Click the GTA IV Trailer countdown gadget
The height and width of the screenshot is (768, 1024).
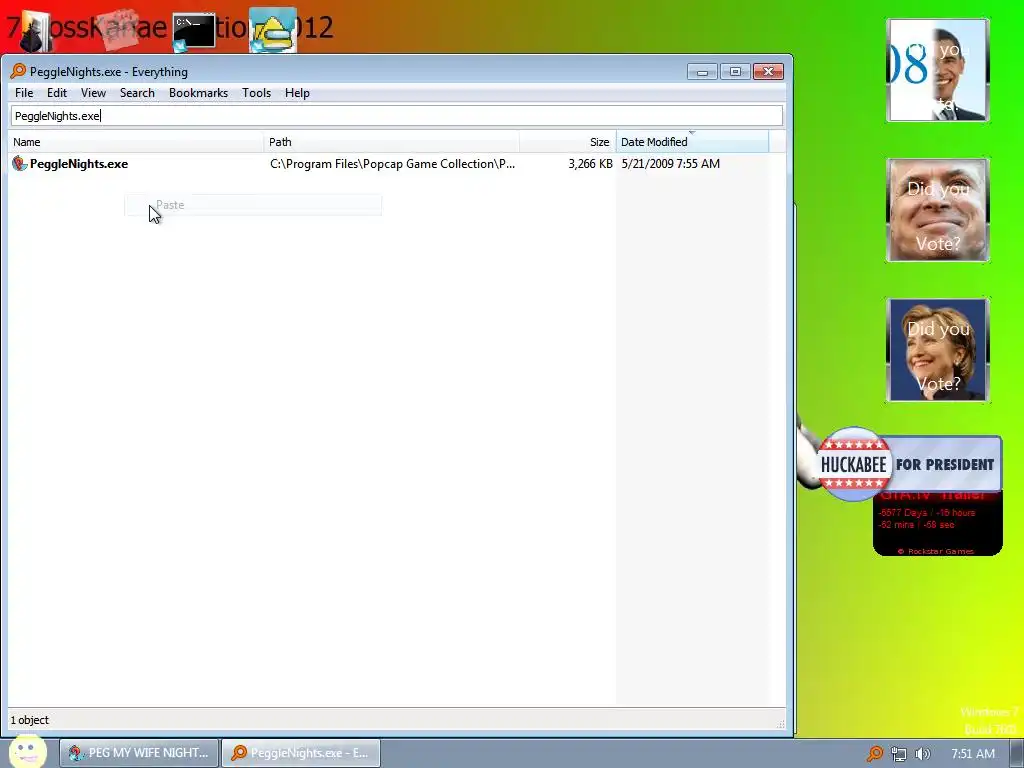(938, 524)
